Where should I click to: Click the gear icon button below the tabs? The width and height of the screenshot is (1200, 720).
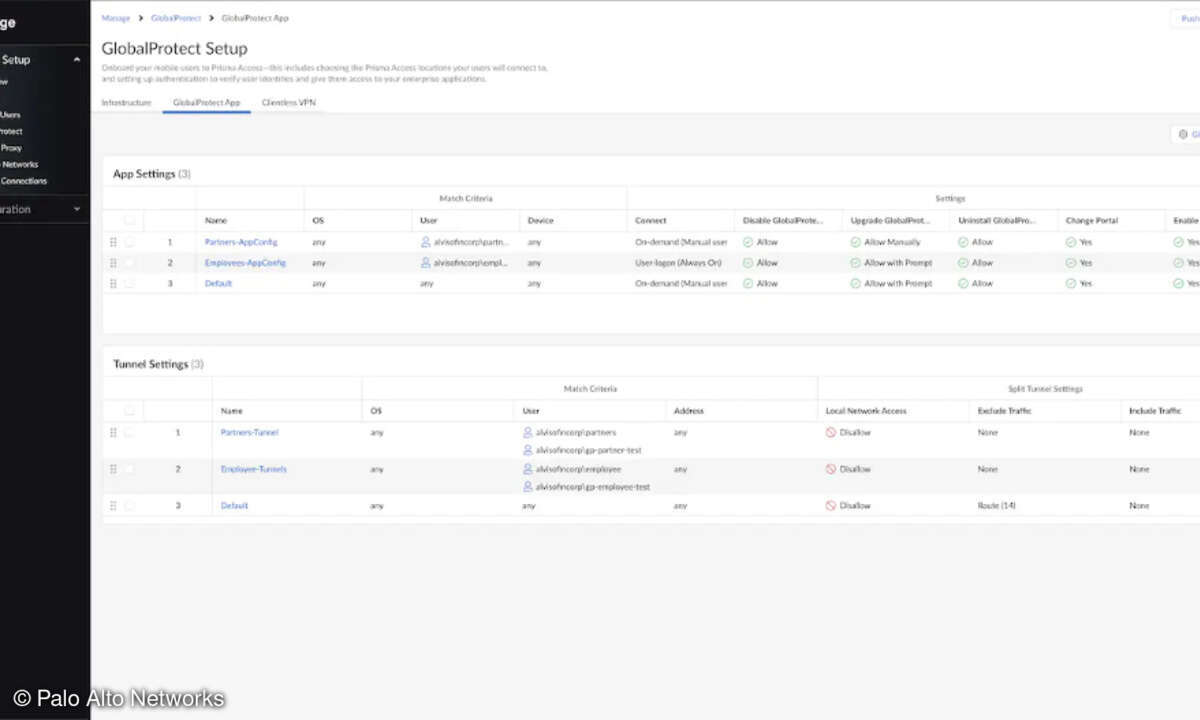(x=1184, y=134)
